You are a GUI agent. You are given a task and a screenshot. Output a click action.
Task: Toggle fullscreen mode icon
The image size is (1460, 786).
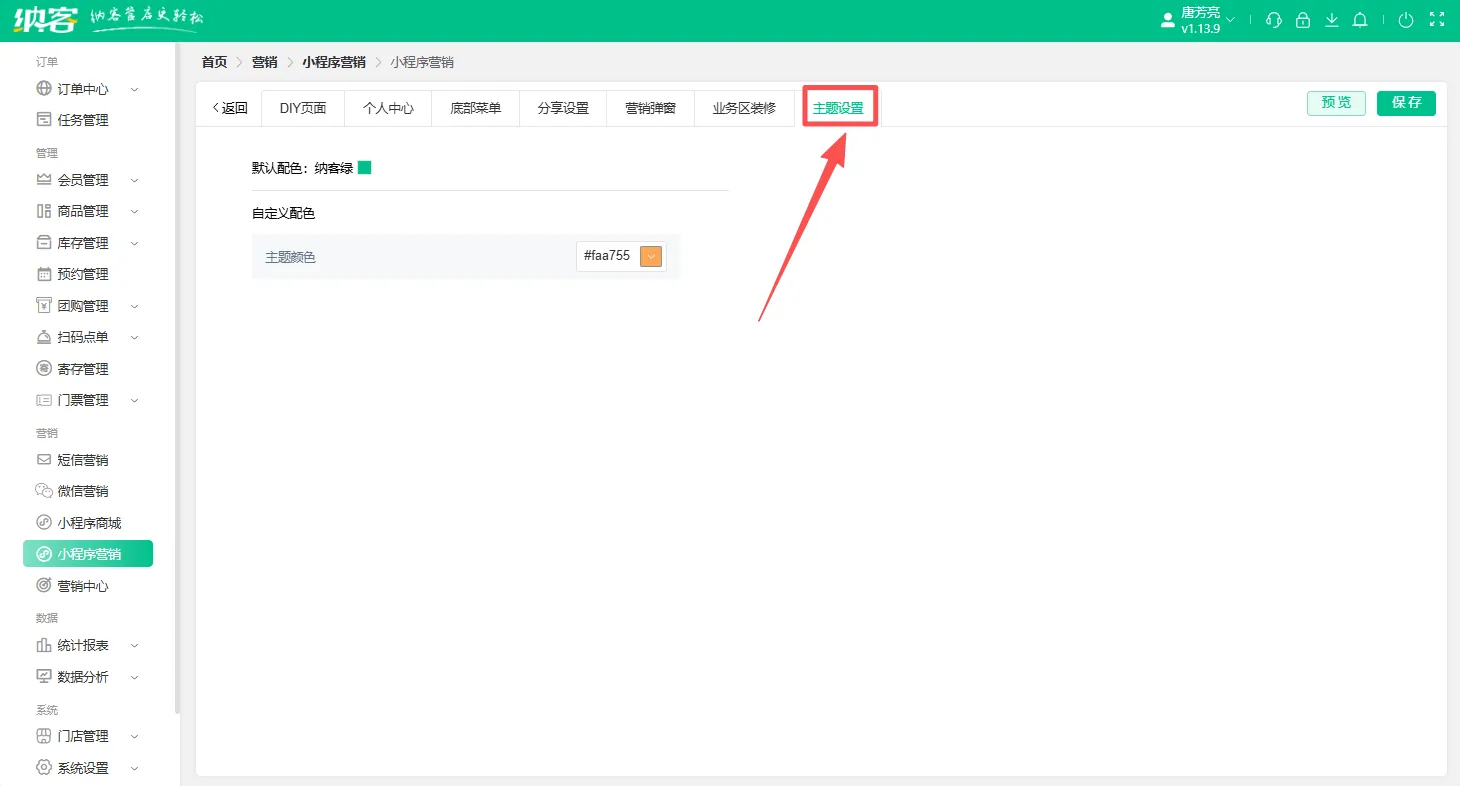[1437, 20]
